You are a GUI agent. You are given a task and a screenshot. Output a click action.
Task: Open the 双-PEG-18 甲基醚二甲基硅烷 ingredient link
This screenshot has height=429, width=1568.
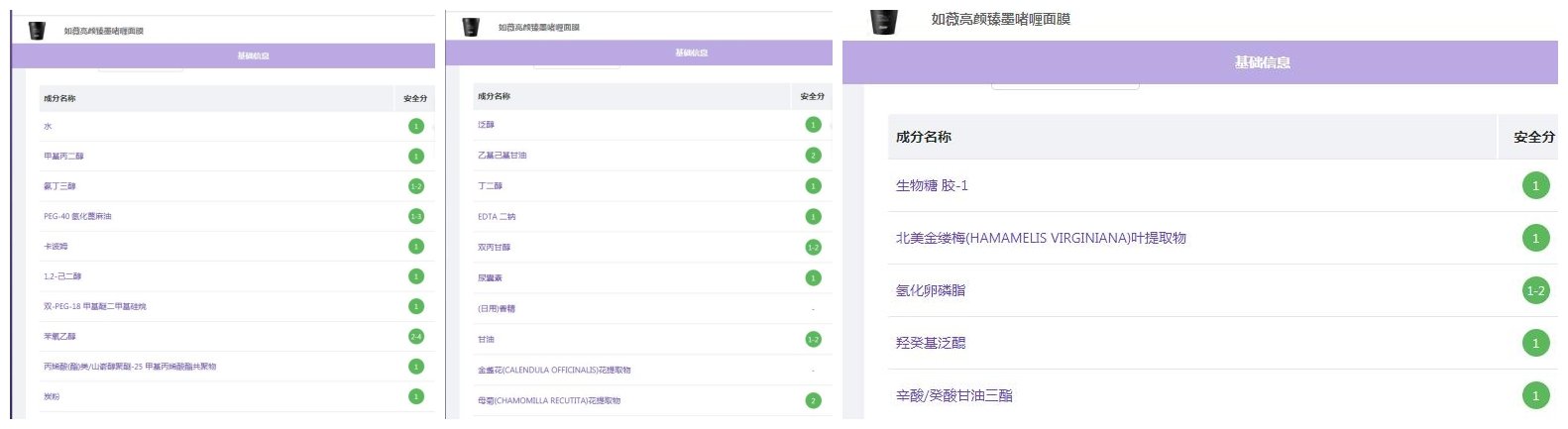[94, 307]
